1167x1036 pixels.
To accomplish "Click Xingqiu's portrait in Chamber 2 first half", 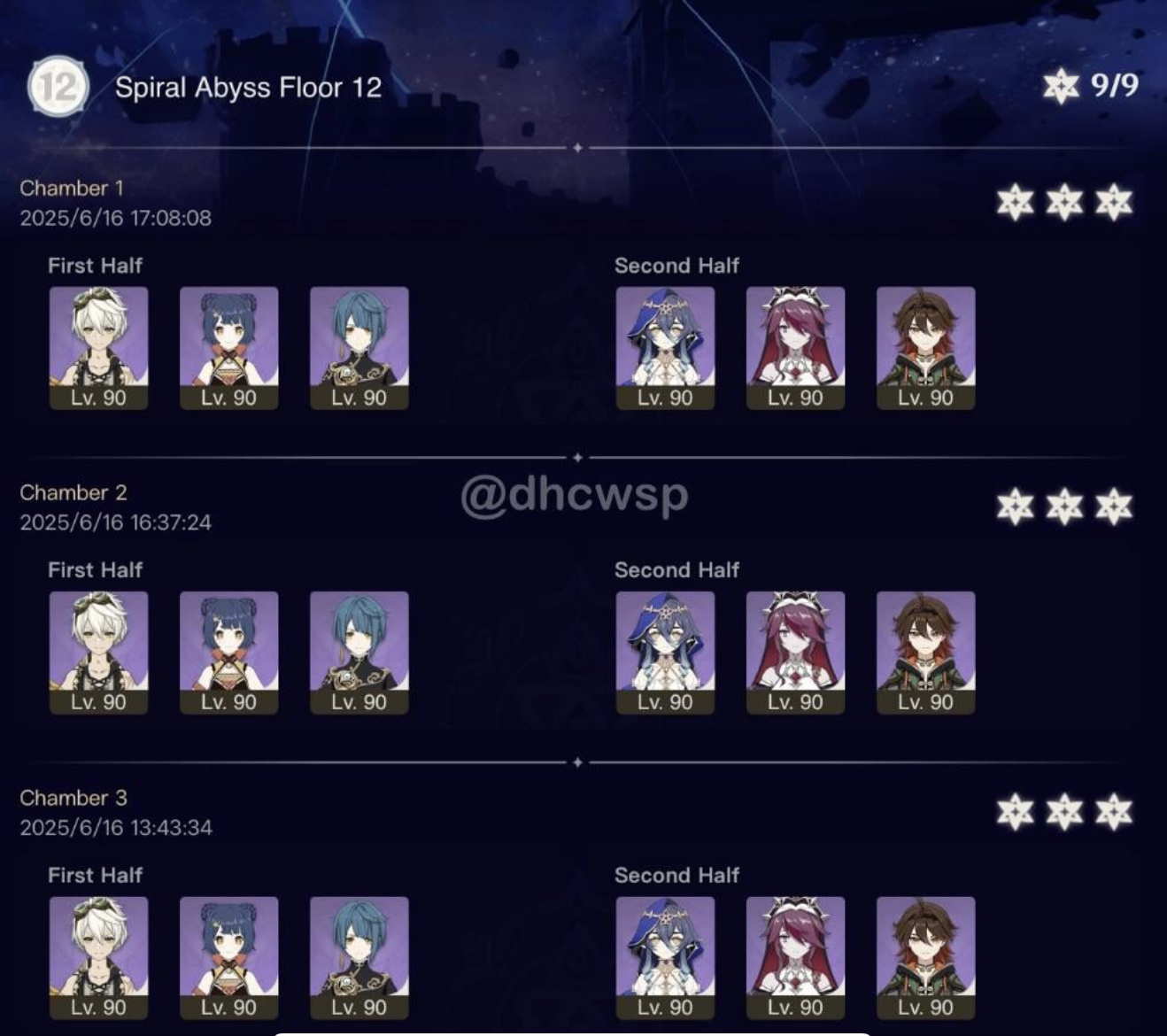I will pyautogui.click(x=359, y=653).
